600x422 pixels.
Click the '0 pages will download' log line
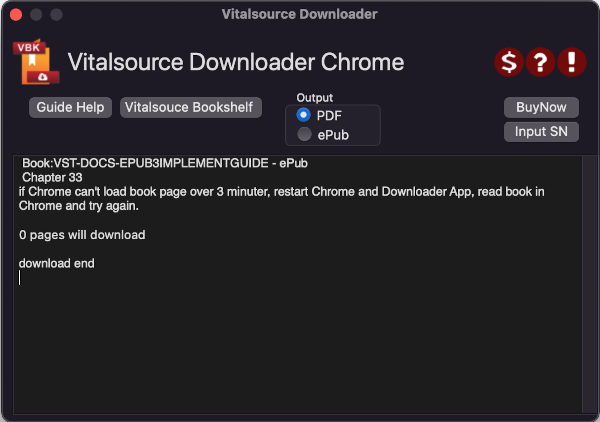(x=82, y=235)
